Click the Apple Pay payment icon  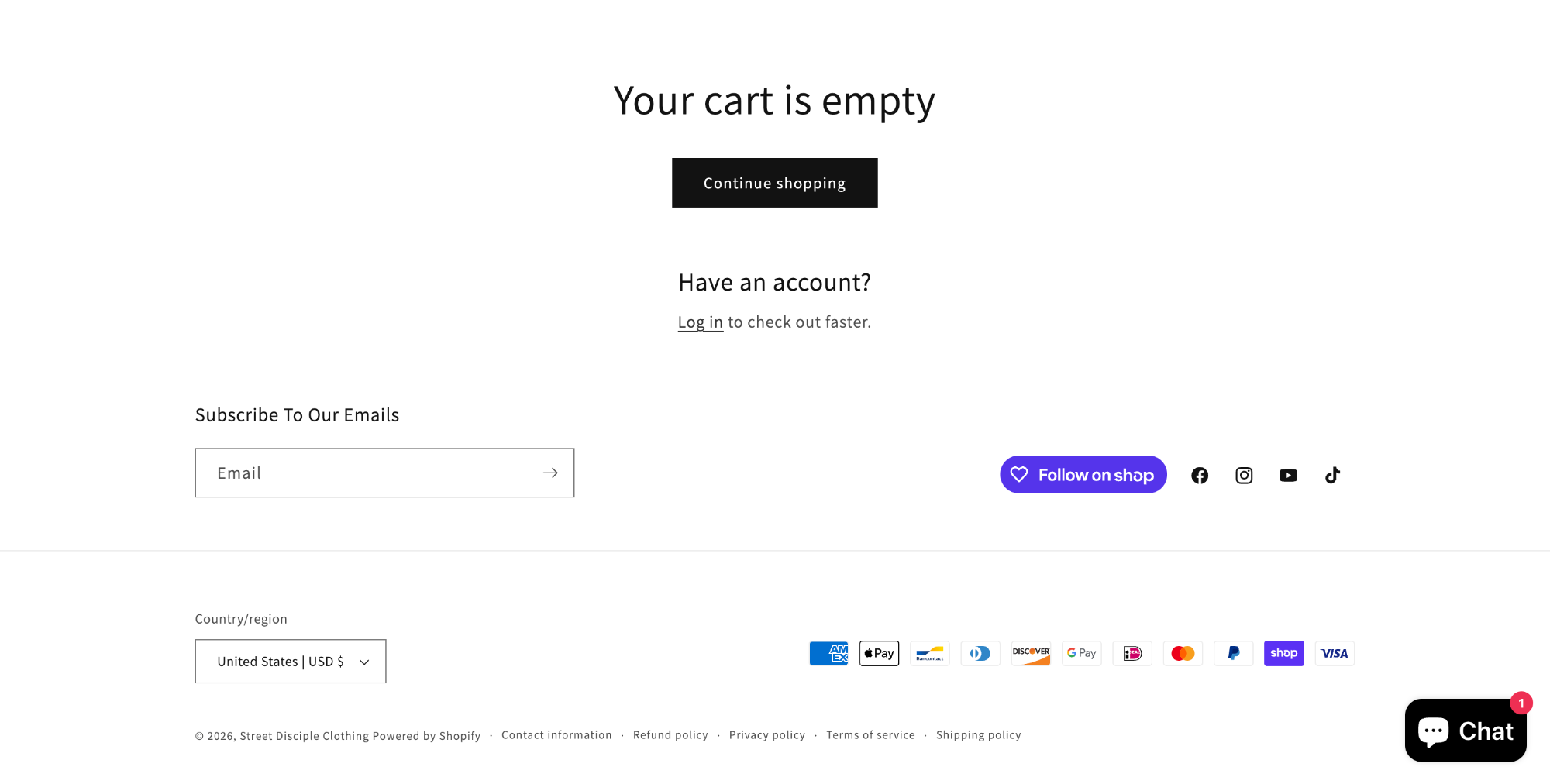[879, 653]
